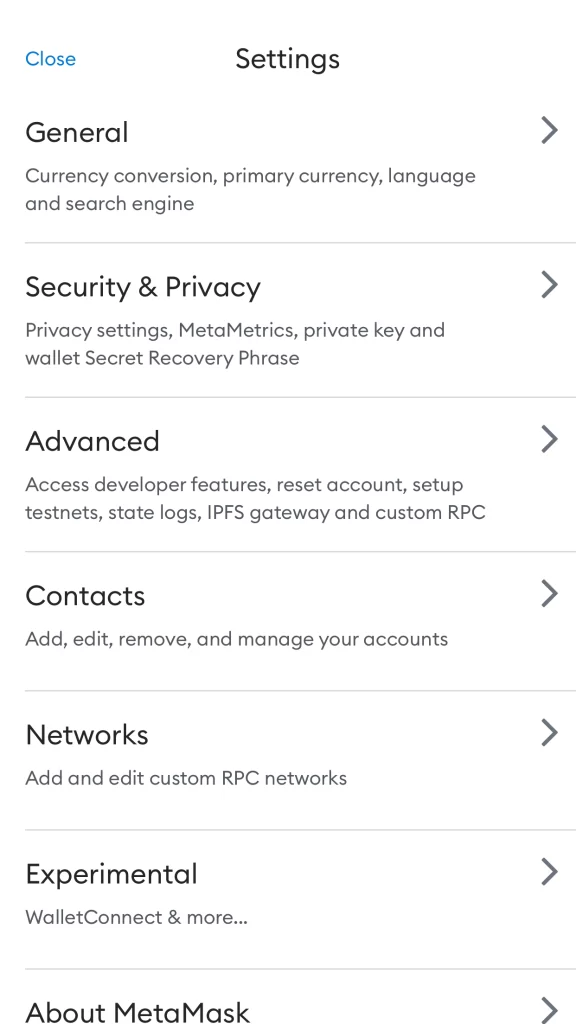Tap the chevron icon beside Contacts
Screen dimensions: 576x1024
(x=550, y=594)
